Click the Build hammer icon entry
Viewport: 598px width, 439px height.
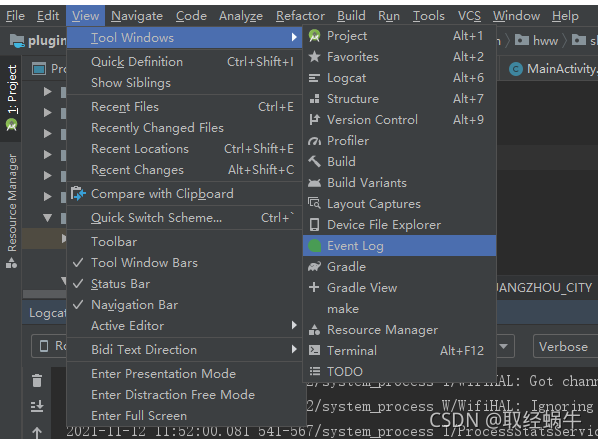(314, 162)
